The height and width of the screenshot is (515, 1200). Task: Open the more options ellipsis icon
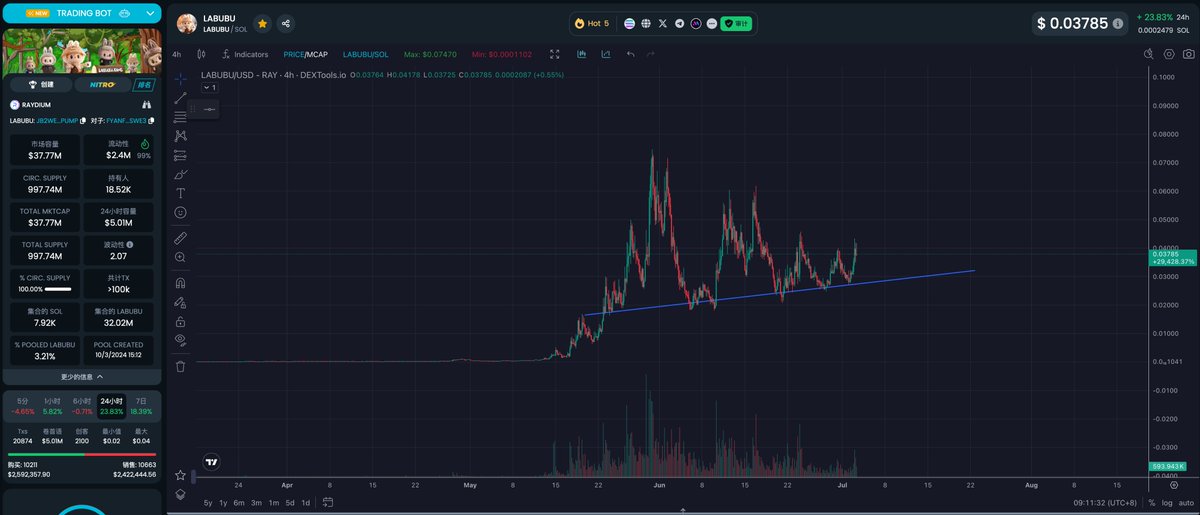[x=711, y=23]
